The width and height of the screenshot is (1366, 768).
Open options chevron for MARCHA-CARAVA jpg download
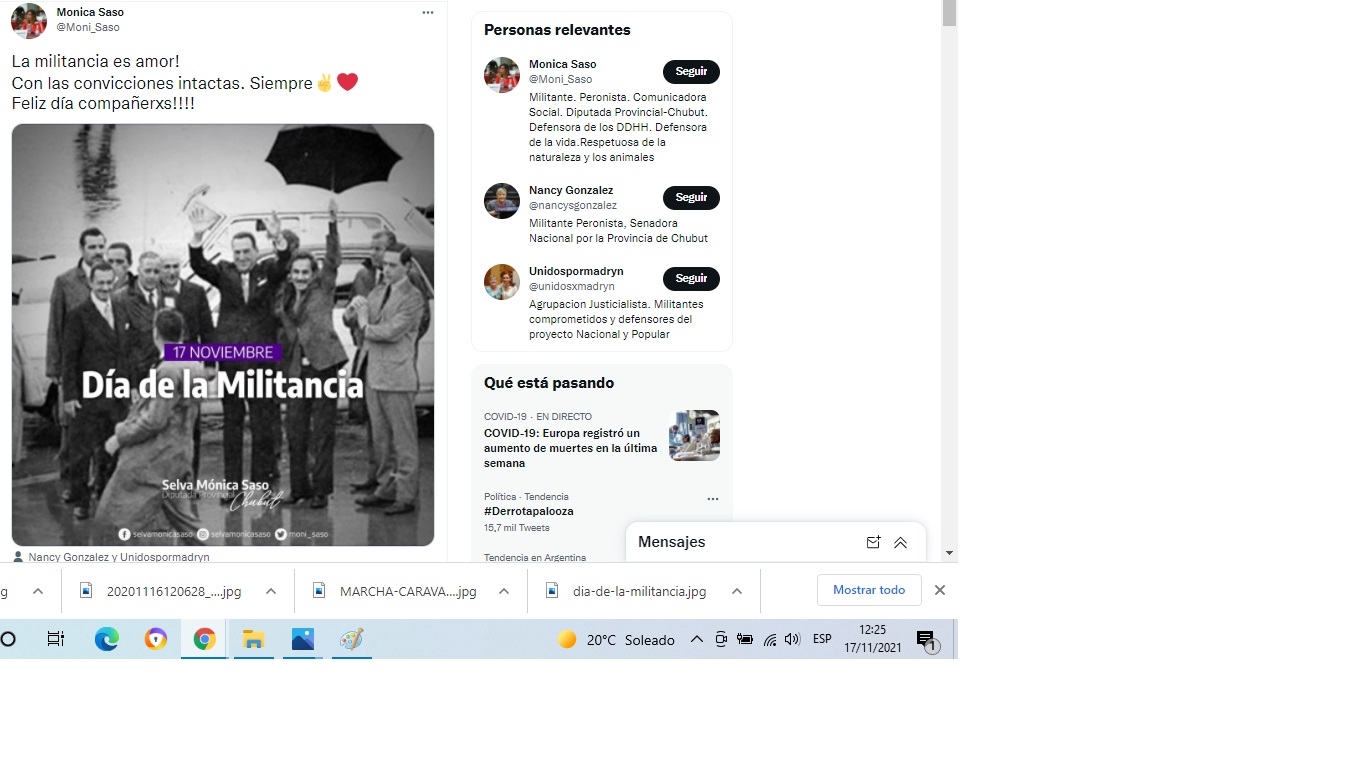point(504,591)
